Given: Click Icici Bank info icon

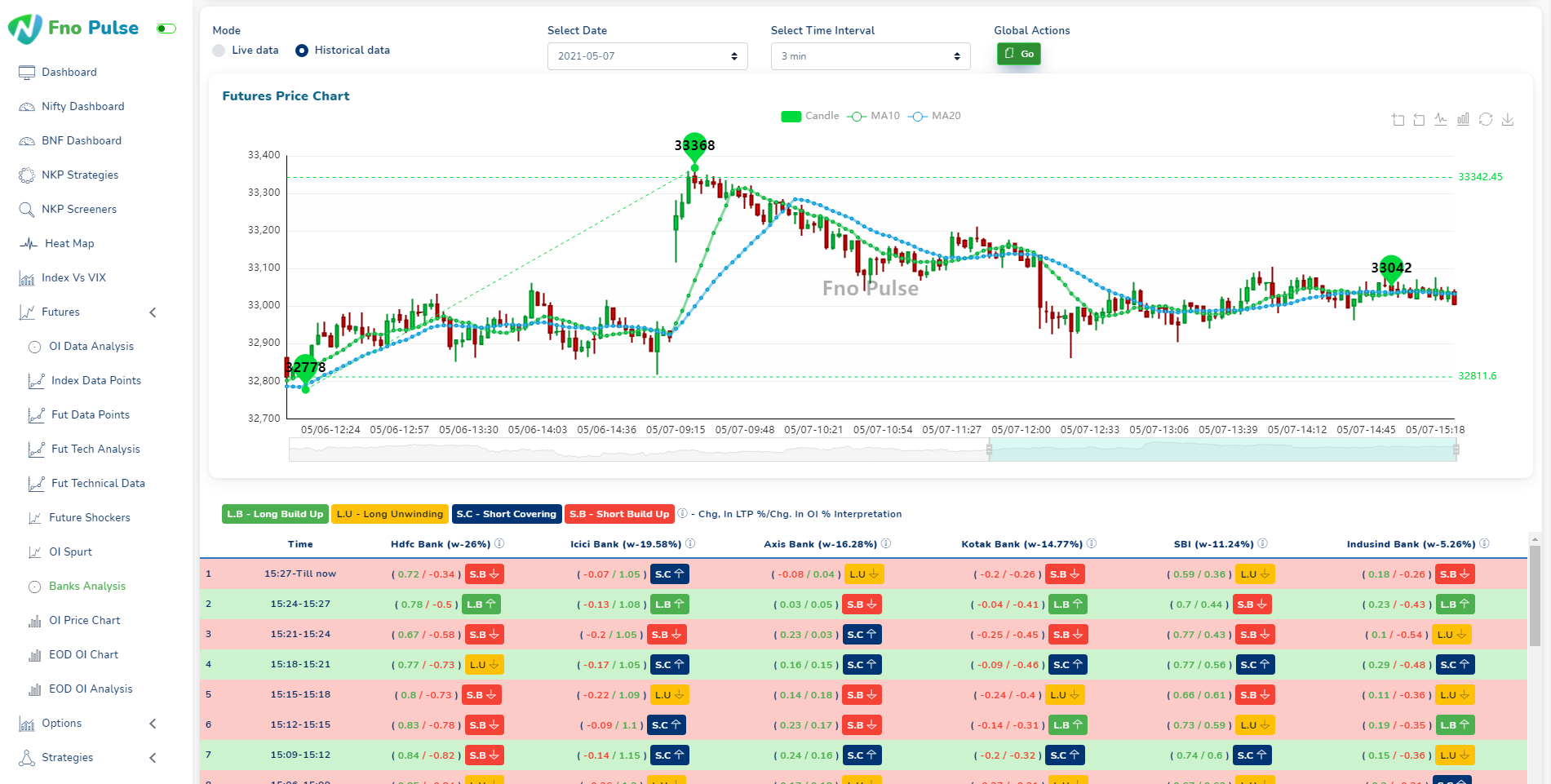Looking at the screenshot, I should pos(690,543).
